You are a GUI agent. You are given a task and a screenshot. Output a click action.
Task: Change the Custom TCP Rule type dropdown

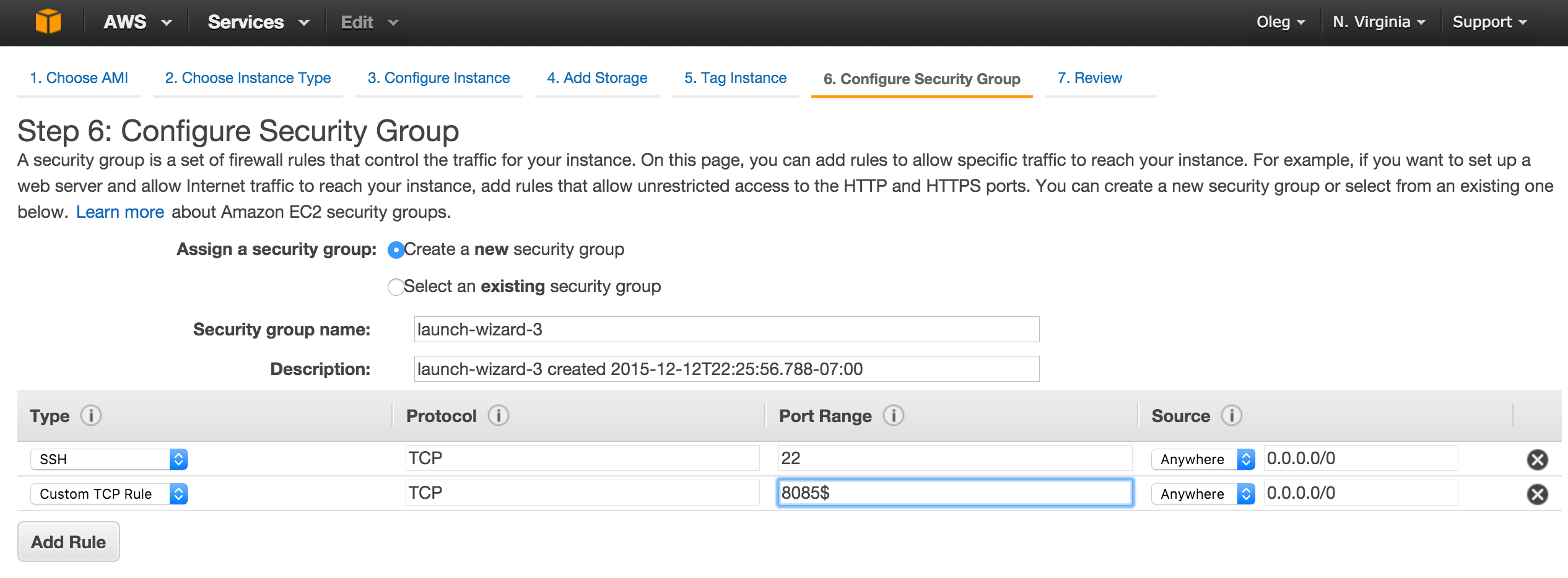[109, 494]
